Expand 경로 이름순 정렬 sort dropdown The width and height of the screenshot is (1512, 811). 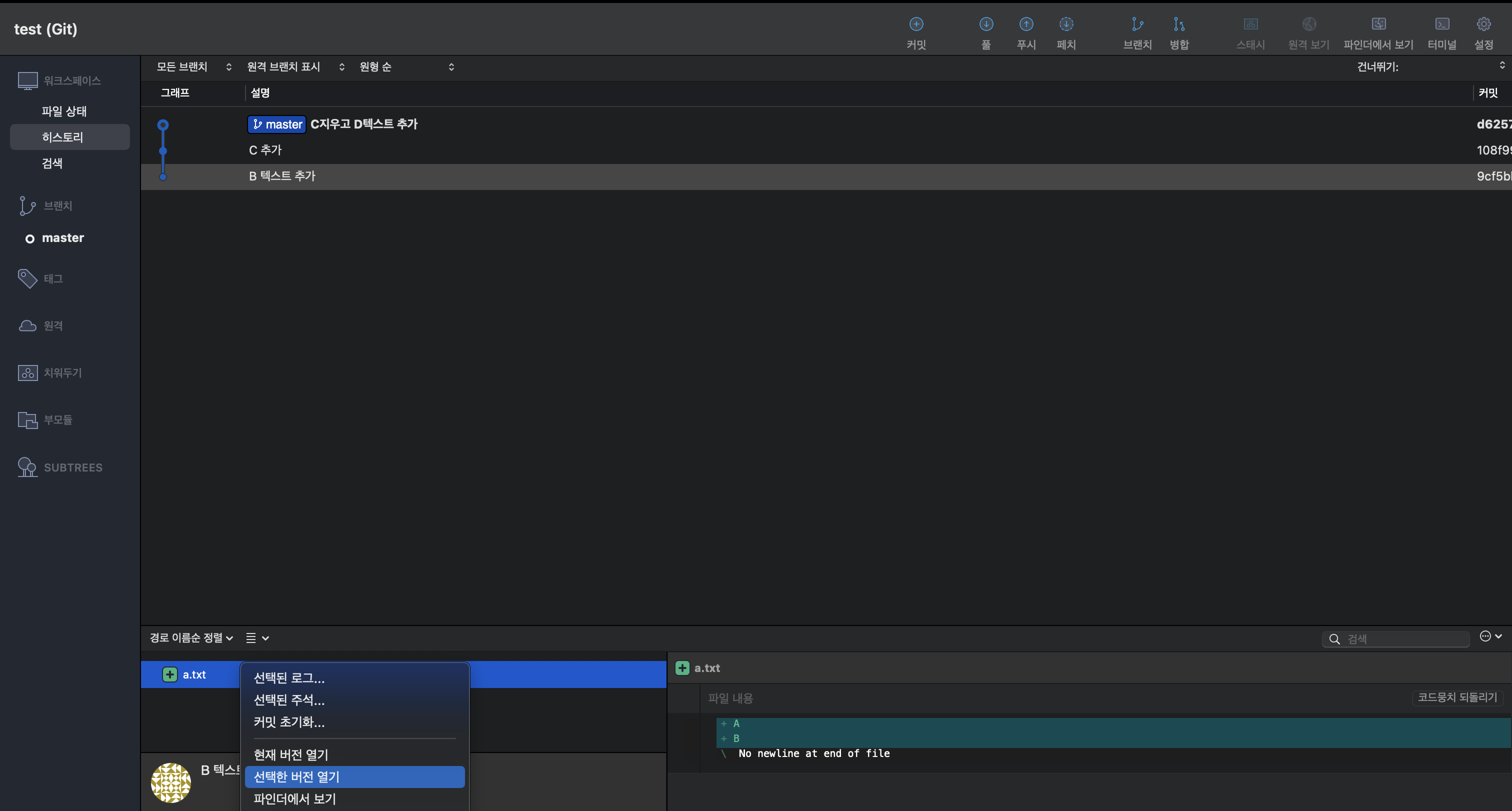[191, 638]
